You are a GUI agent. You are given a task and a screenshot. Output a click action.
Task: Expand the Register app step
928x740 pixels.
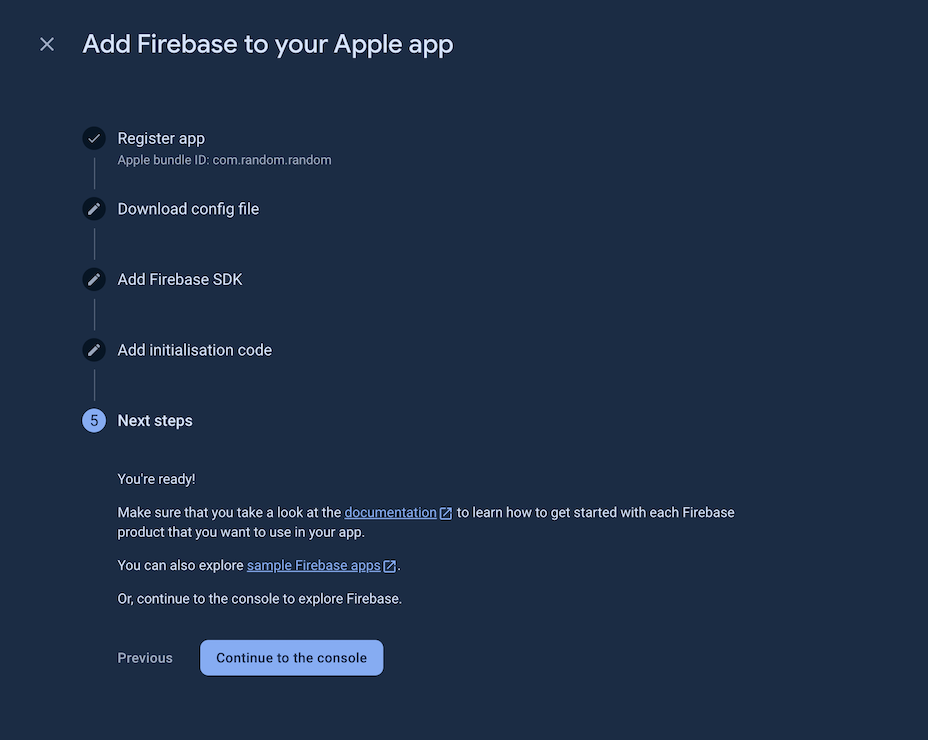(161, 139)
